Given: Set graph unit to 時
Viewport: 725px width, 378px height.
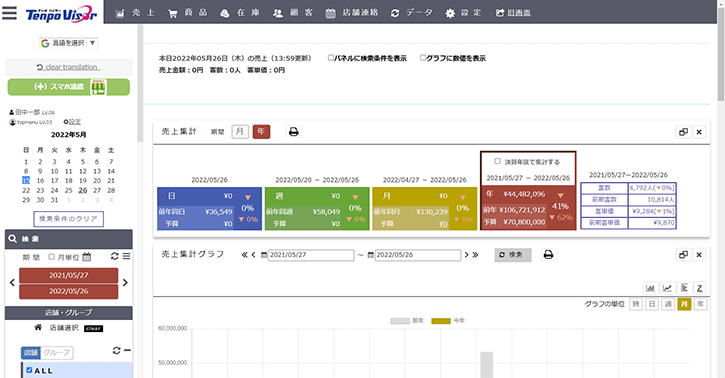Looking at the screenshot, I should click(636, 304).
